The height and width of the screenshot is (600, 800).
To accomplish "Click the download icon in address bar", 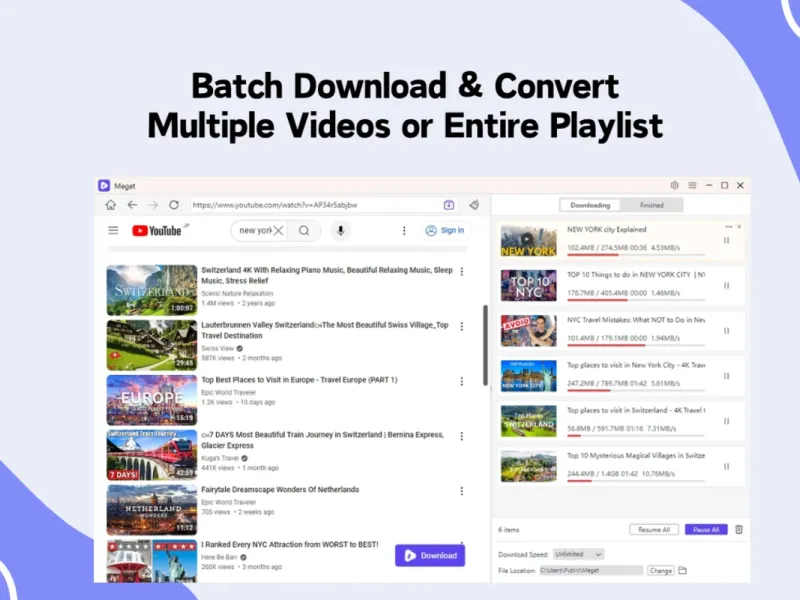I will click(448, 205).
